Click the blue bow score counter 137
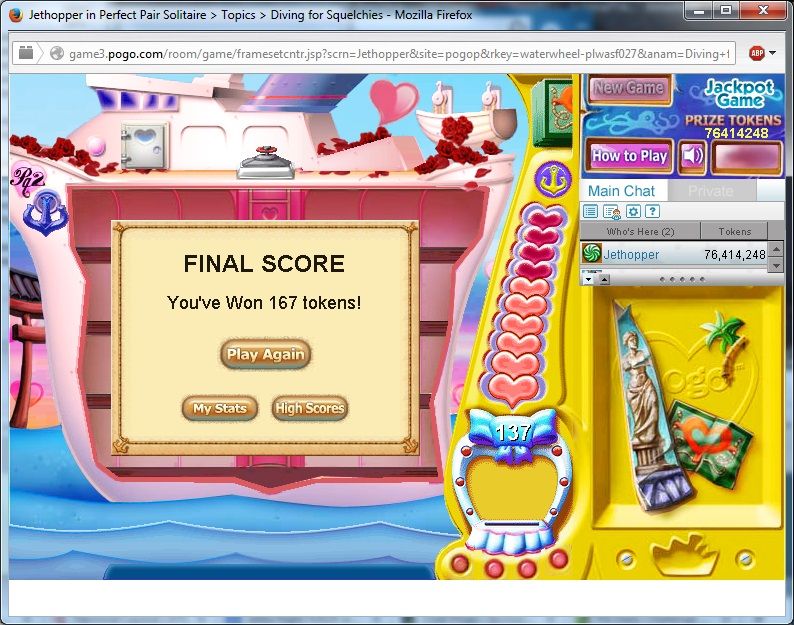The height and width of the screenshot is (625, 794). pos(513,433)
